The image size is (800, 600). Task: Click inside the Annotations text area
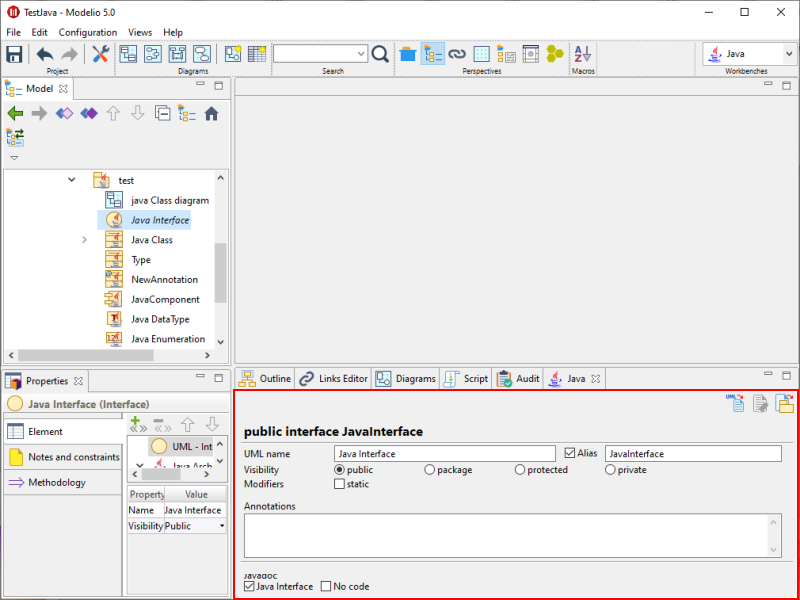coord(506,536)
